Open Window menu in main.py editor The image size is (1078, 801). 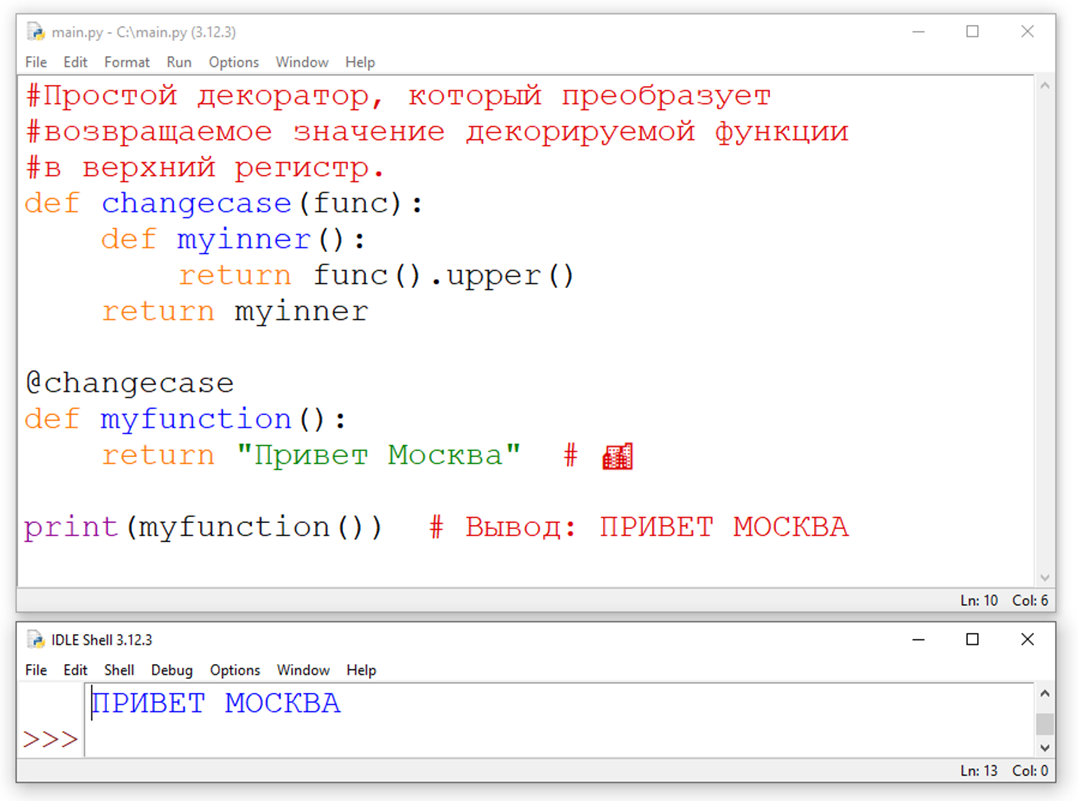(302, 62)
